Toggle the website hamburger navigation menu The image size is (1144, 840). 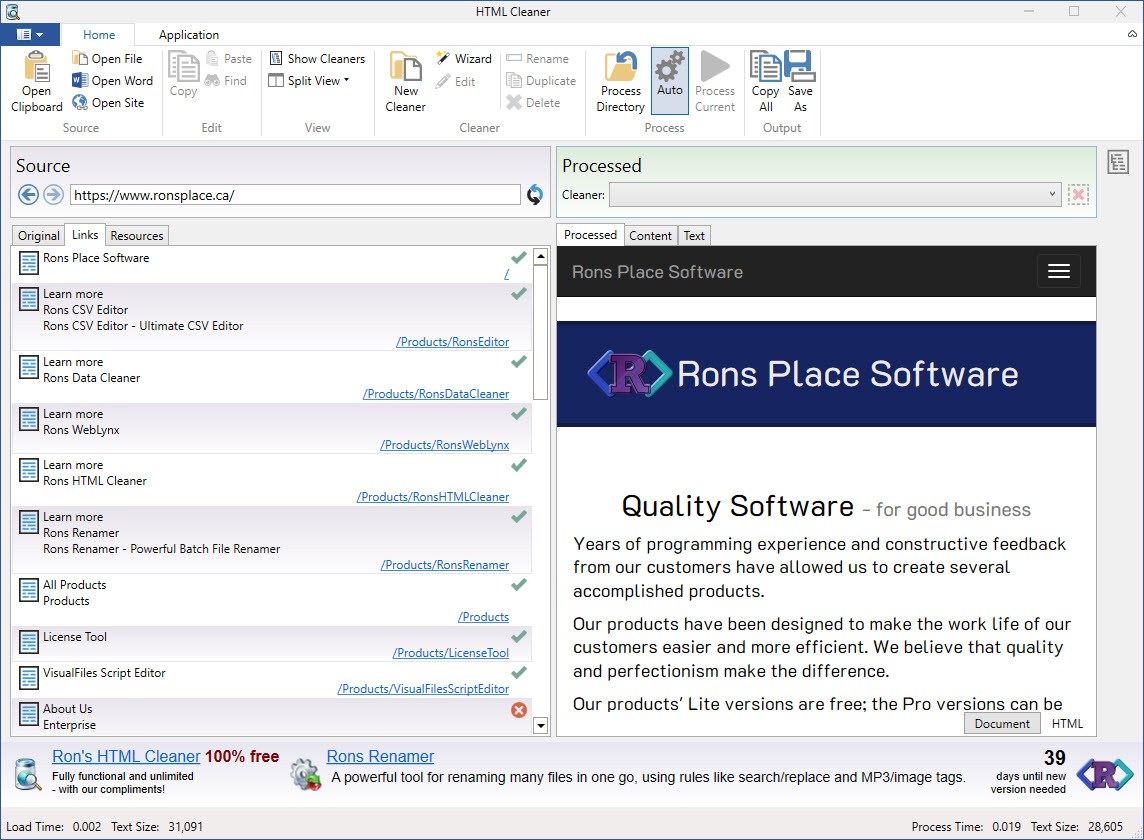click(1058, 272)
